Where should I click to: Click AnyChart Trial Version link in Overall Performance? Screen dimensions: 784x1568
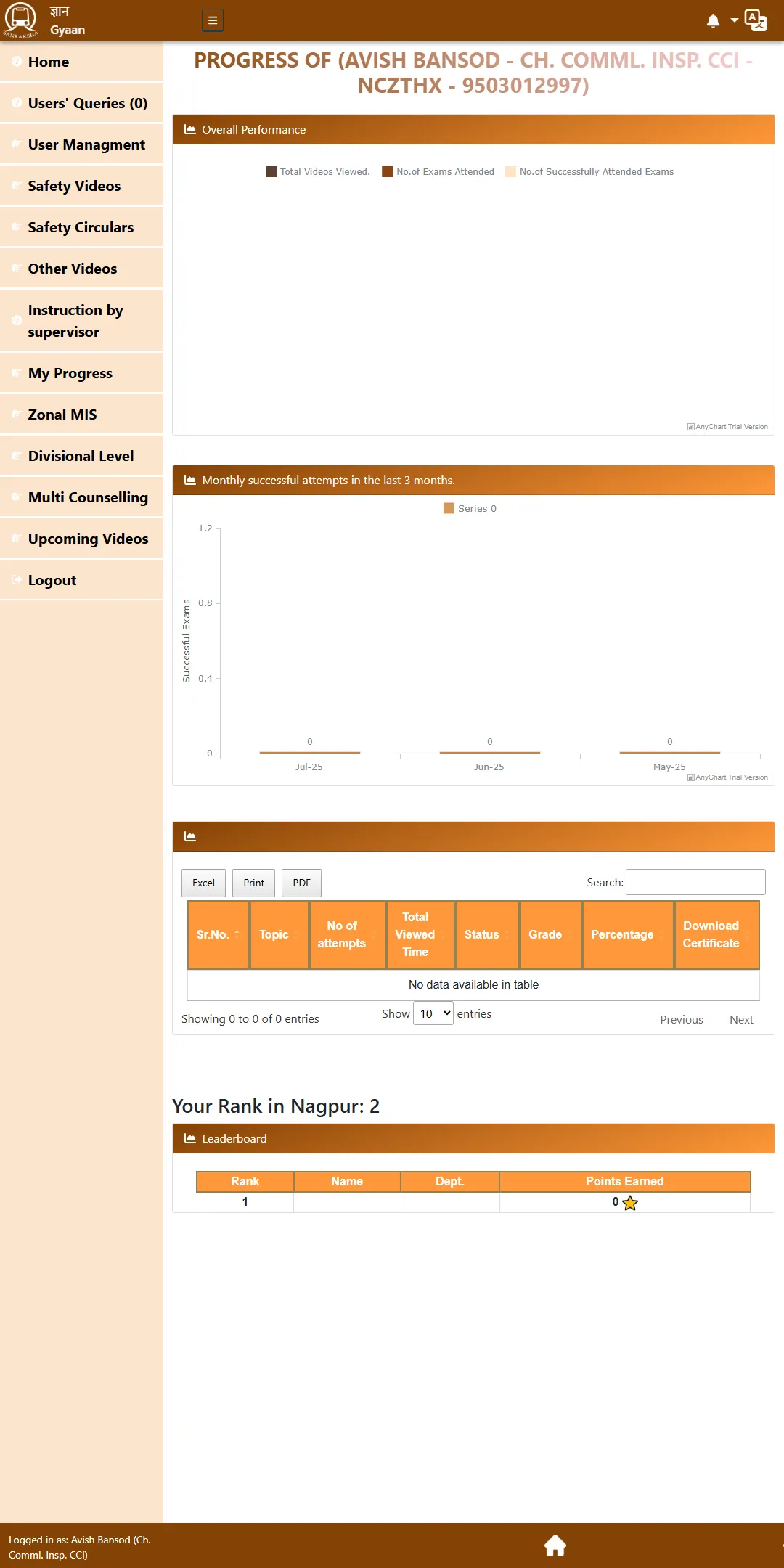tap(727, 427)
